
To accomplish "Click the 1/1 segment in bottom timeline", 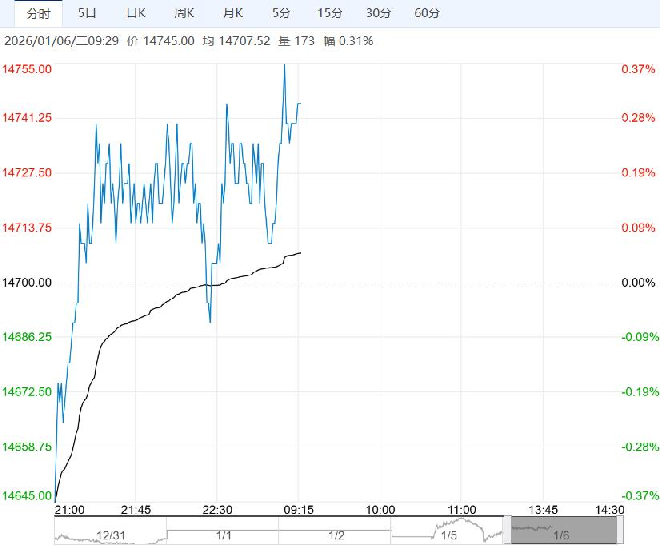I will click(223, 533).
